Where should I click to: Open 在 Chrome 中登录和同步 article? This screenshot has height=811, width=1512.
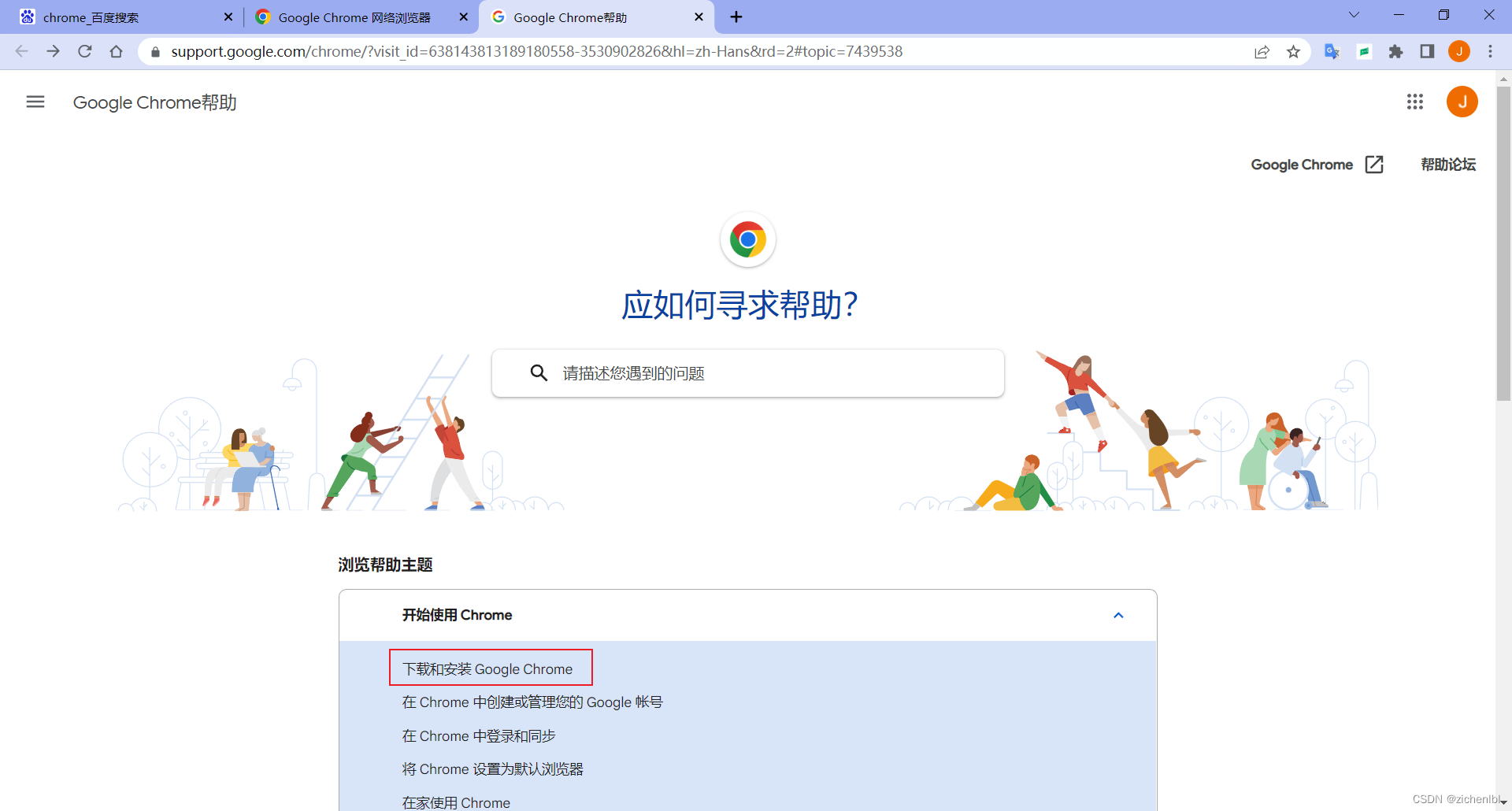tap(479, 736)
